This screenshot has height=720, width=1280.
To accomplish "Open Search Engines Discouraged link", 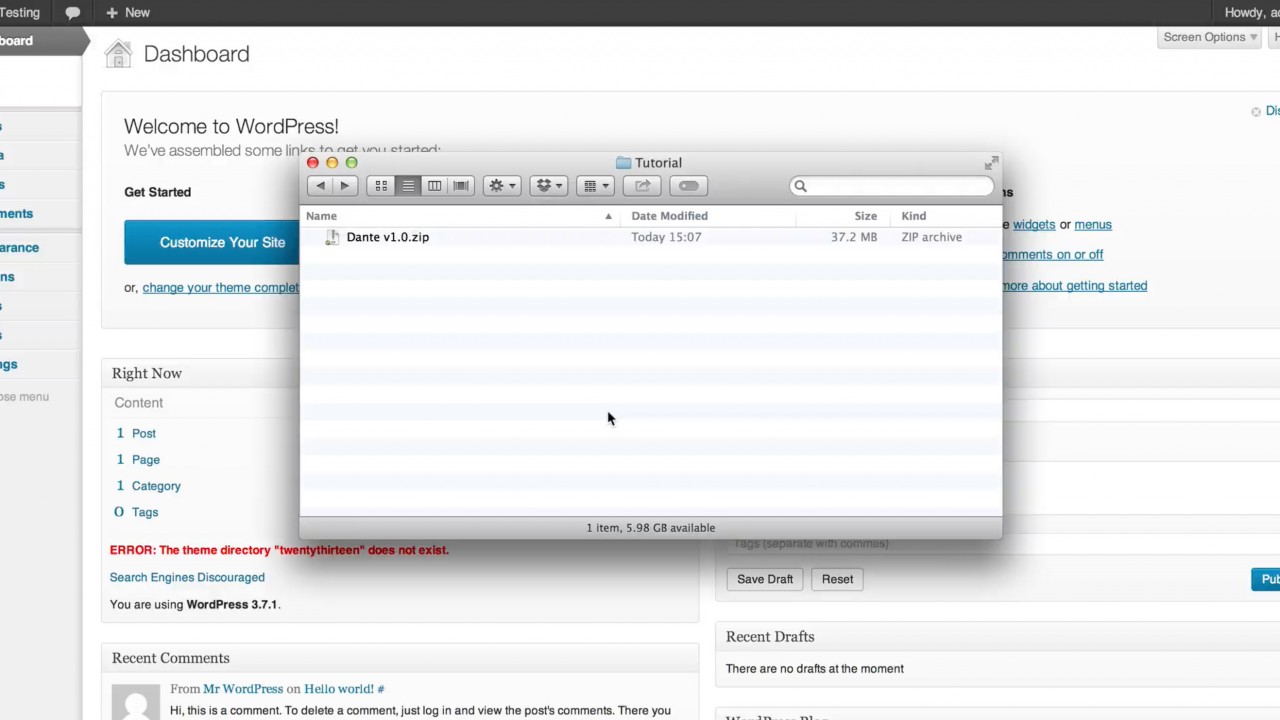I will [x=187, y=578].
